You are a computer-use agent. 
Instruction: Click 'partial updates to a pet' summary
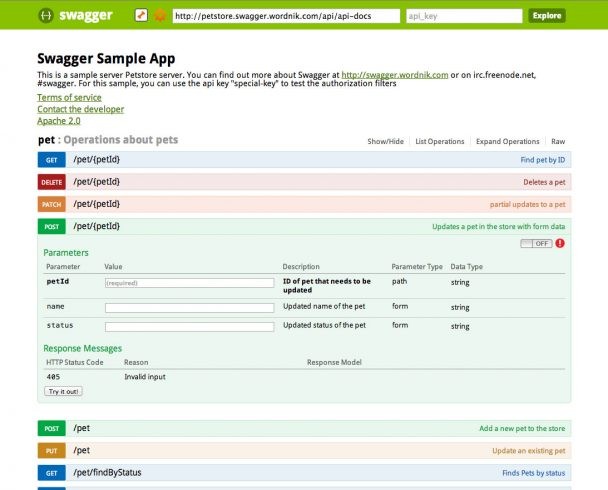pos(527,204)
